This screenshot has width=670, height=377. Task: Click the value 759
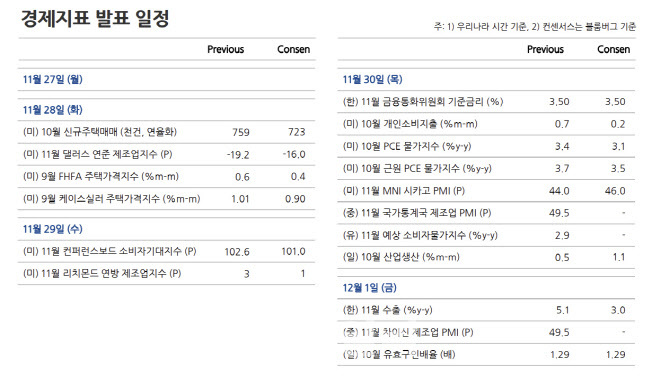pyautogui.click(x=241, y=132)
